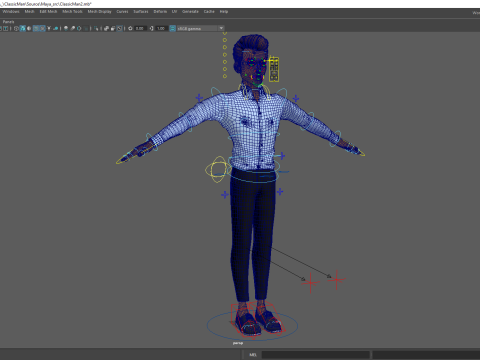Select the blue root circle control
The height and width of the screenshot is (360, 480).
coord(252,326)
